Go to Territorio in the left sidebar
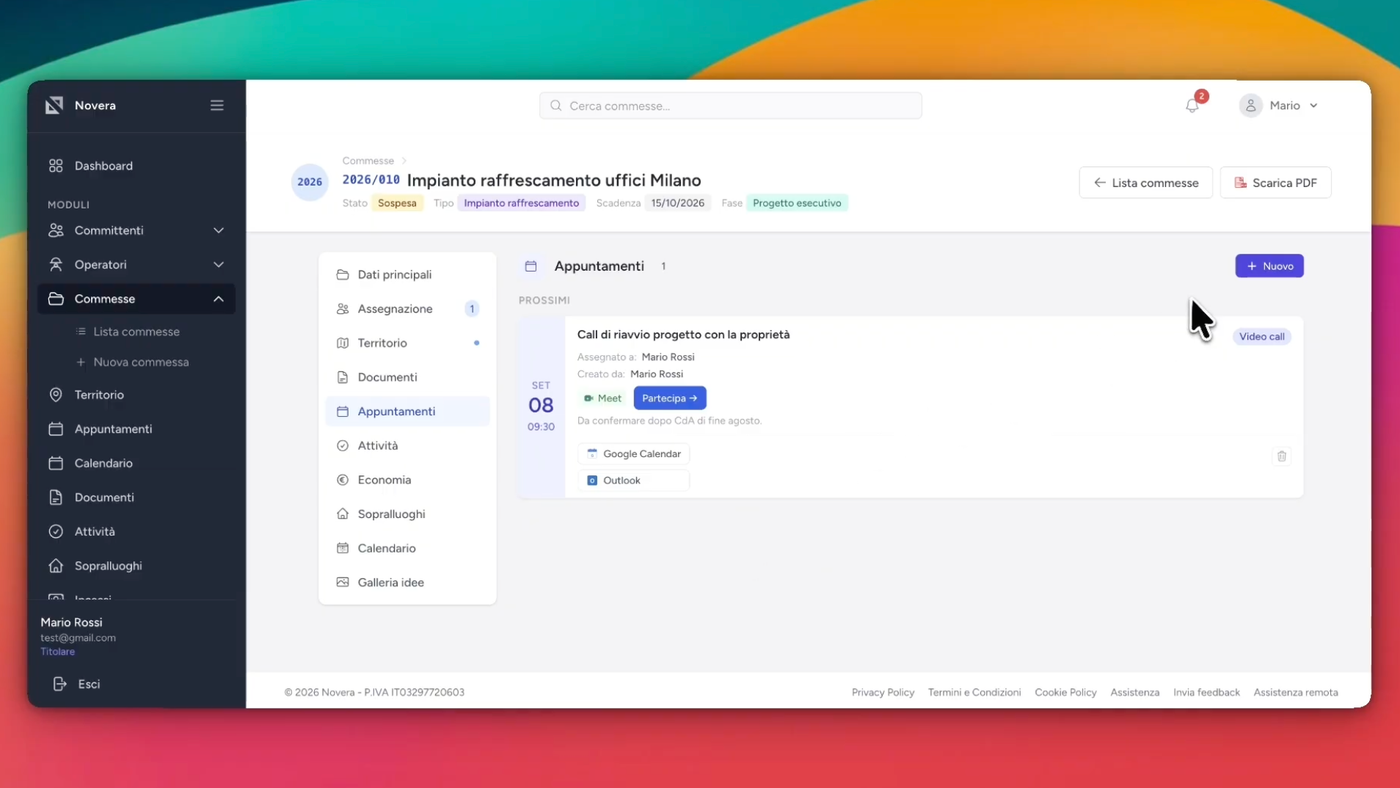Viewport: 1400px width, 788px height. pos(136,395)
